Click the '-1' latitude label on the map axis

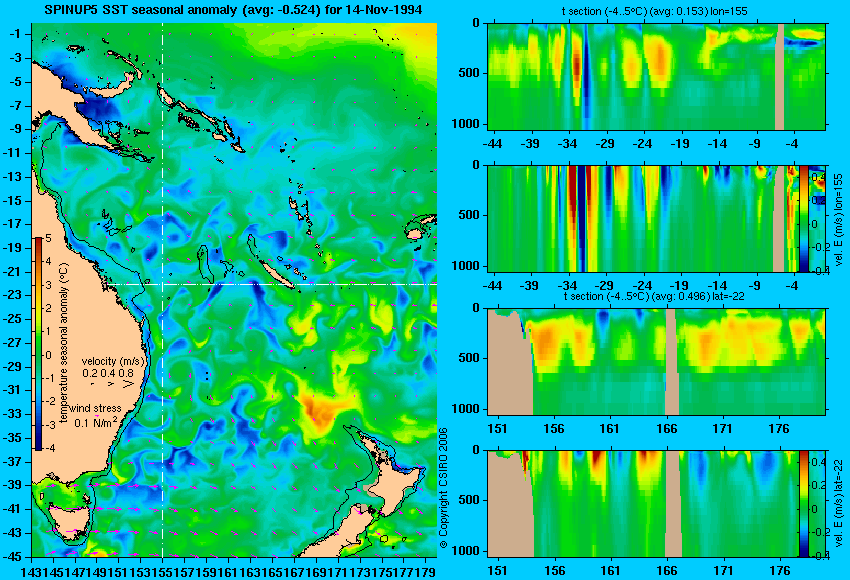15,34
